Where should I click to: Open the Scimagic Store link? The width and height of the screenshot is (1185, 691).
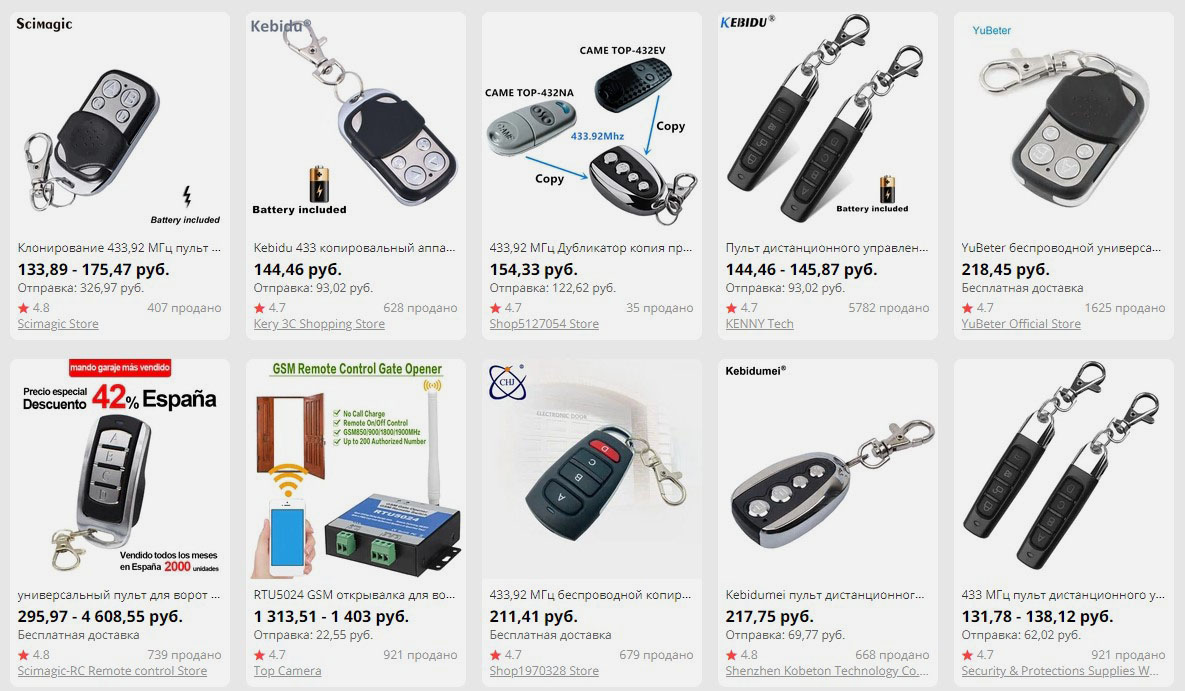[58, 324]
